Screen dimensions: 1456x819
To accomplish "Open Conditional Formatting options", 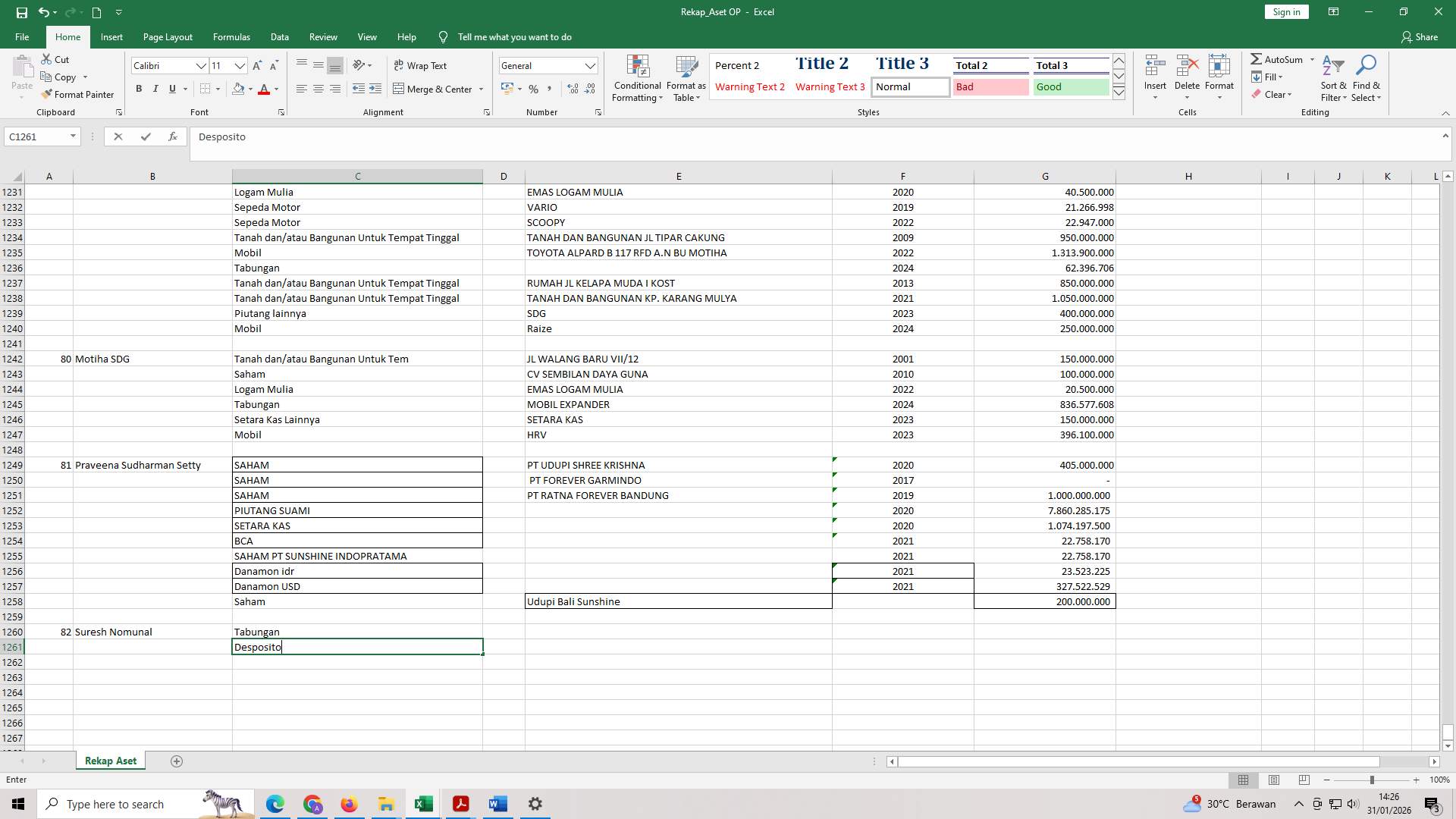I will click(637, 78).
